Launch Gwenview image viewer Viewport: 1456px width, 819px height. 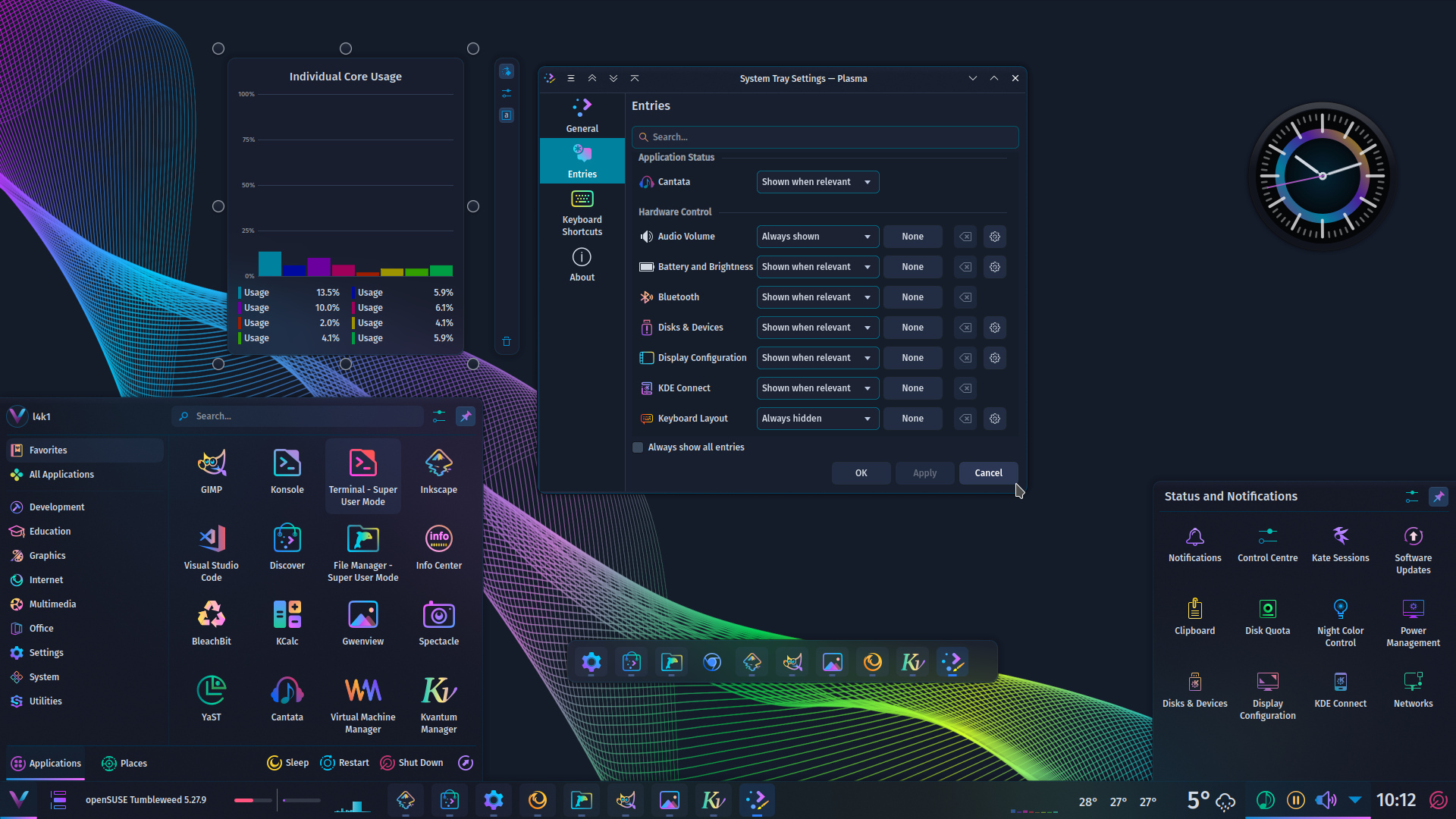pyautogui.click(x=363, y=623)
